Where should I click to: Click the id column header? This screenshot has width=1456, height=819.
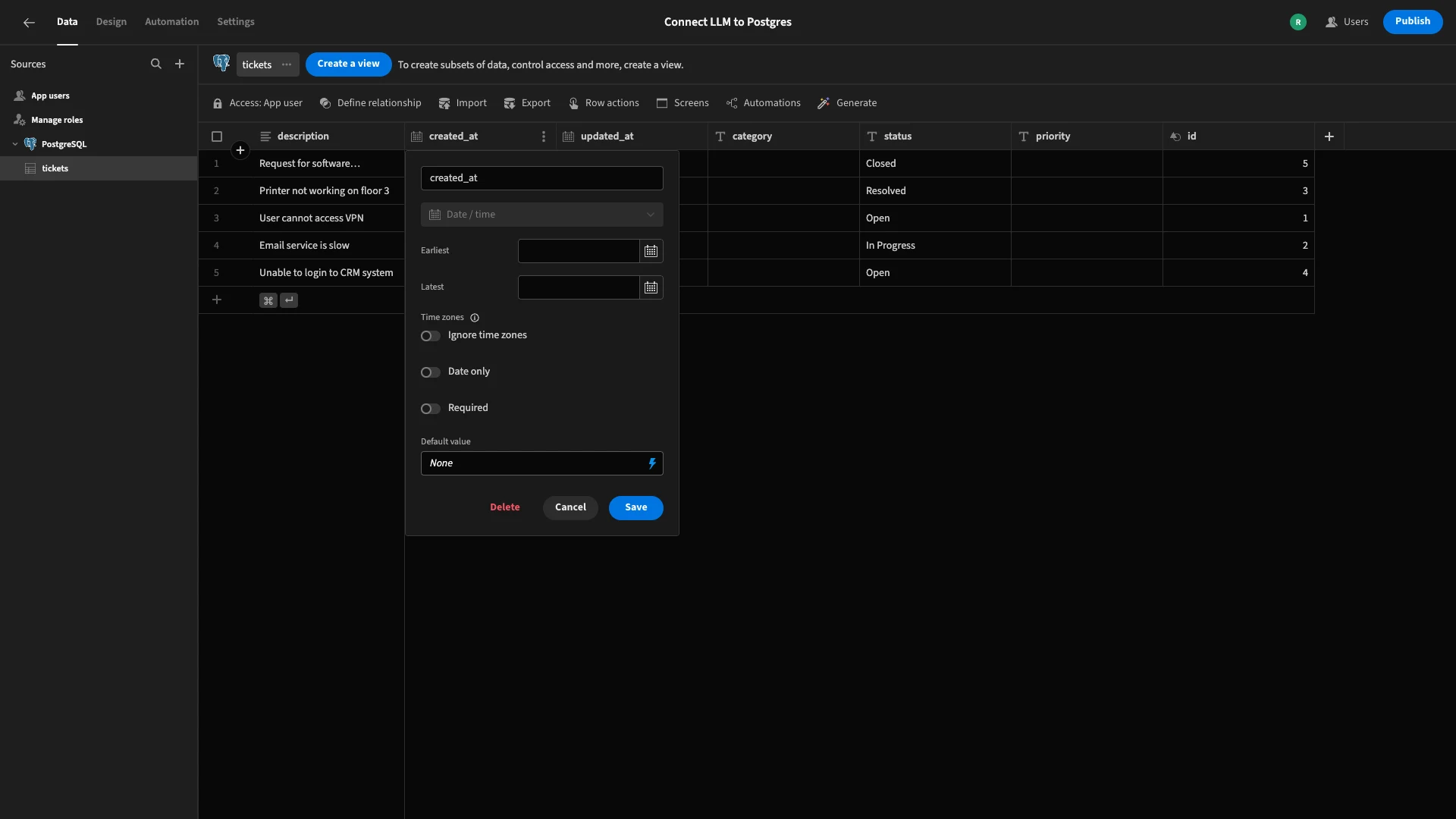1239,136
